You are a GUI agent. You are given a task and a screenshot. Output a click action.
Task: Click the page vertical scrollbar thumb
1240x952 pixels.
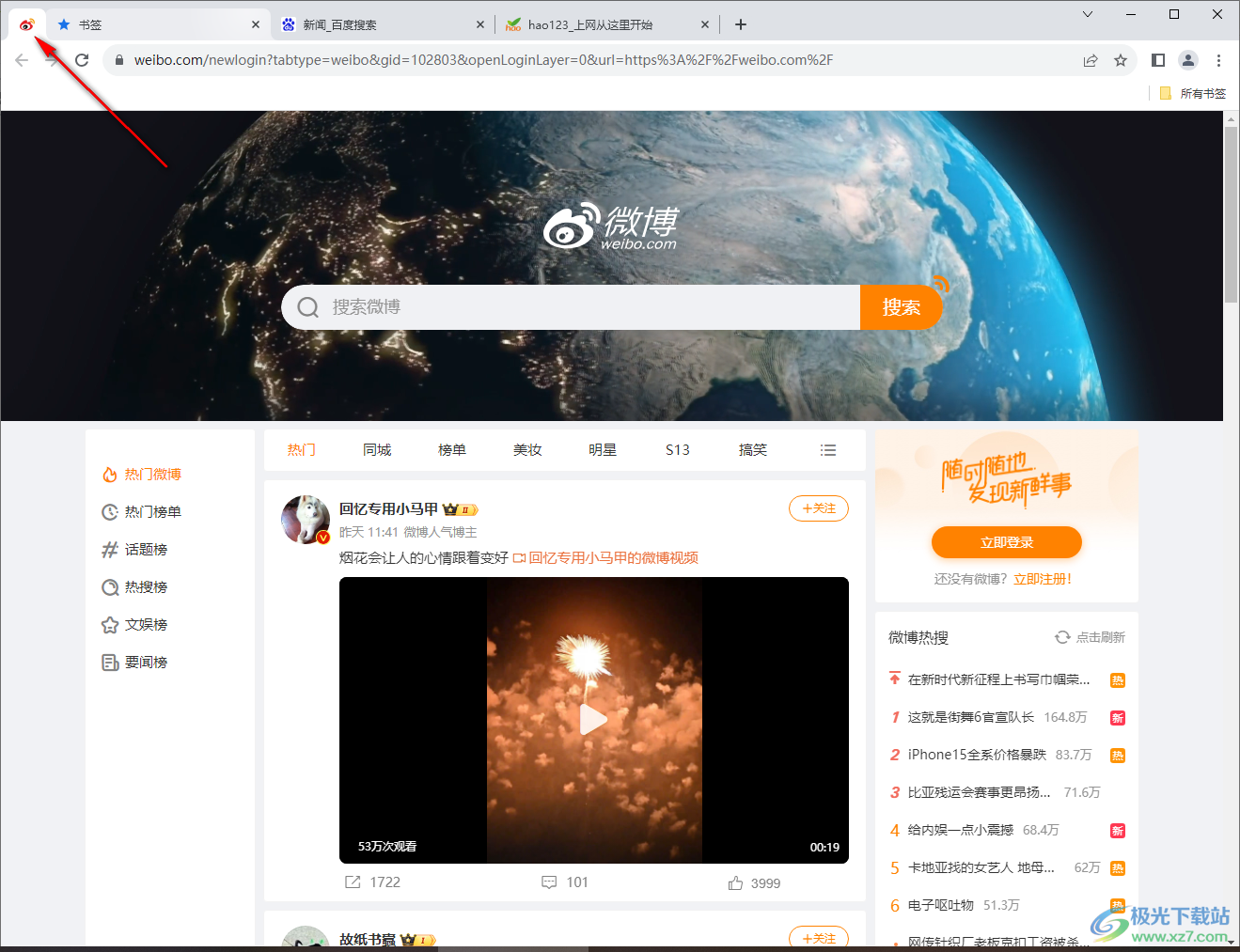pos(1231,214)
